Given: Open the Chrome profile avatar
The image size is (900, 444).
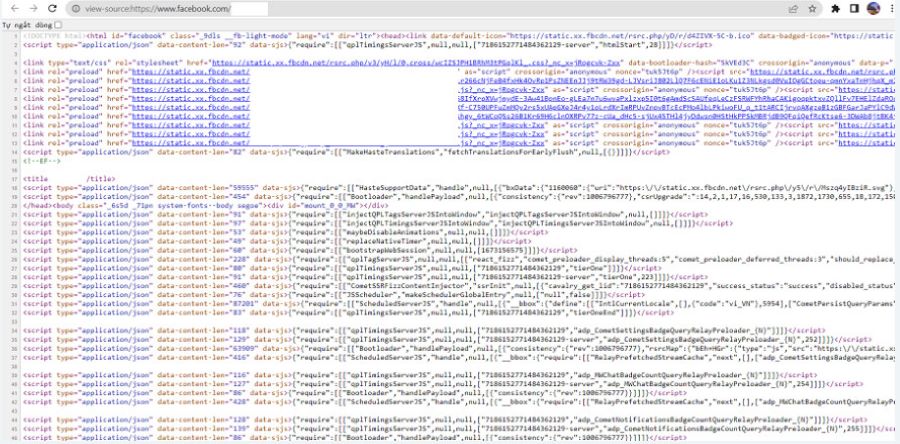Looking at the screenshot, I should click(x=874, y=9).
